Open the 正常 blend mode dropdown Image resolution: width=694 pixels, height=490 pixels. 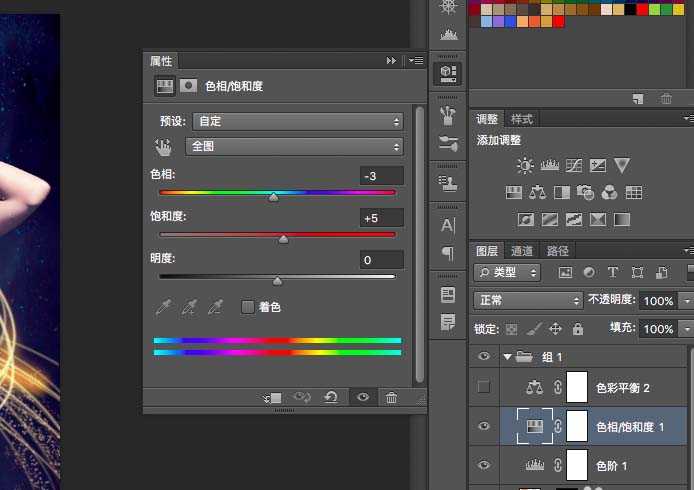point(528,300)
